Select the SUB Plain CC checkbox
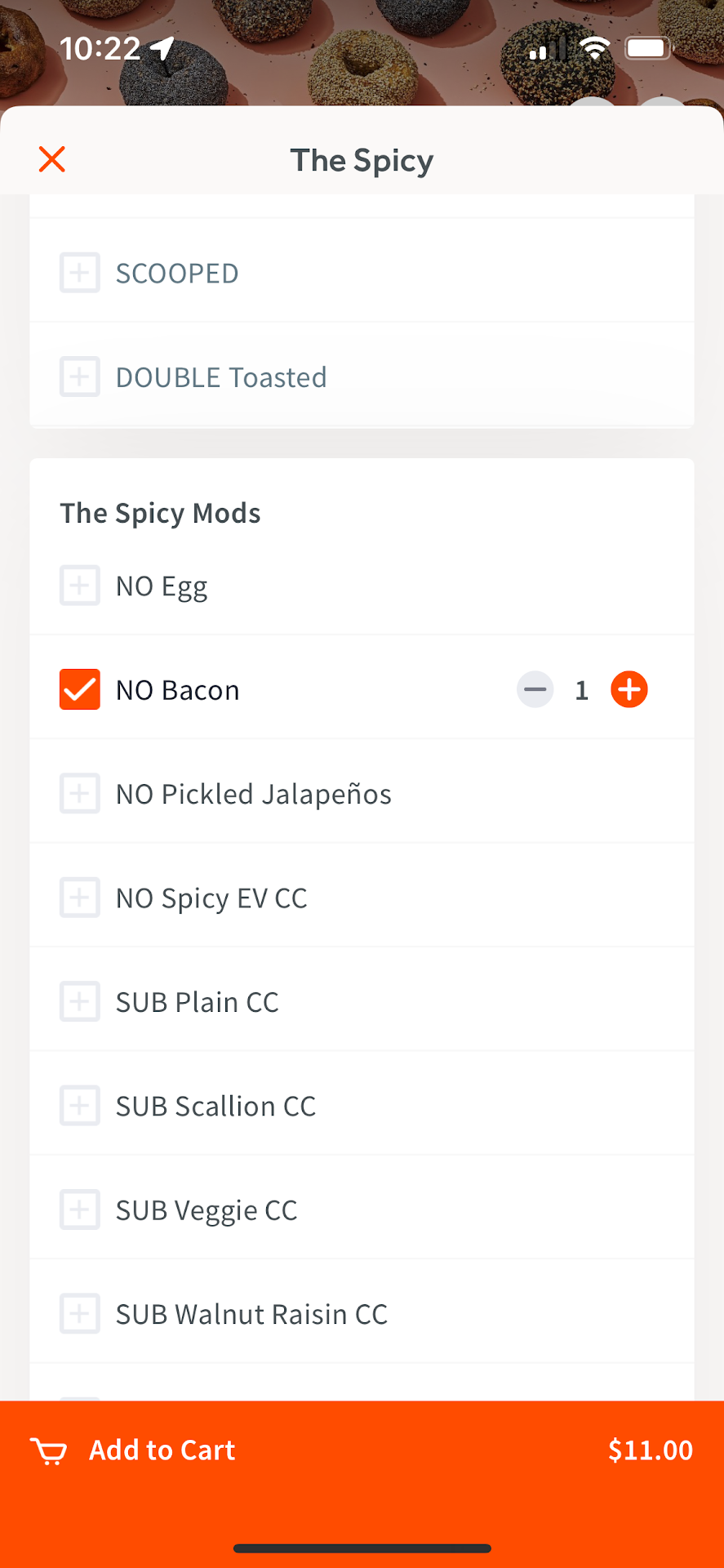 click(80, 1001)
